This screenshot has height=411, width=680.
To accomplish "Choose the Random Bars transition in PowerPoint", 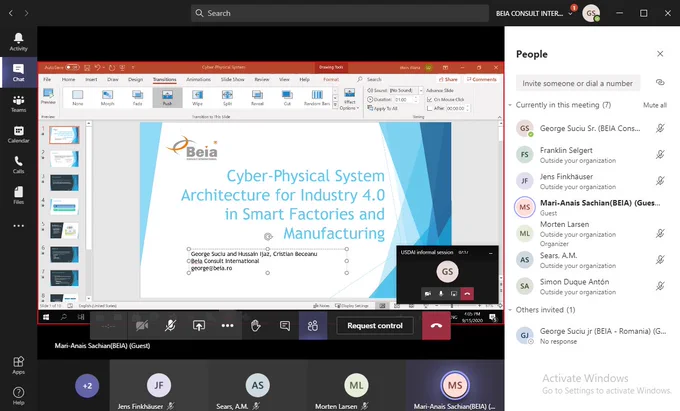I will point(317,98).
